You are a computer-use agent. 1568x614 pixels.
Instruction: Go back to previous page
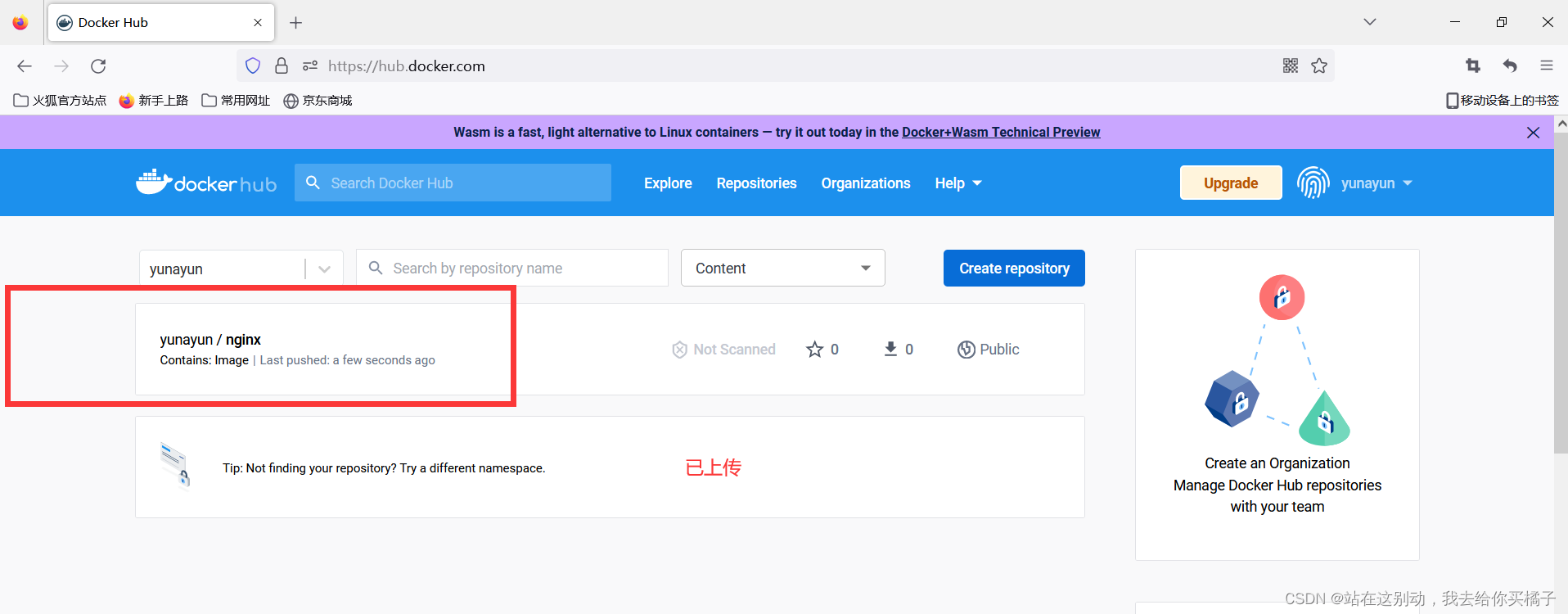pyautogui.click(x=25, y=66)
